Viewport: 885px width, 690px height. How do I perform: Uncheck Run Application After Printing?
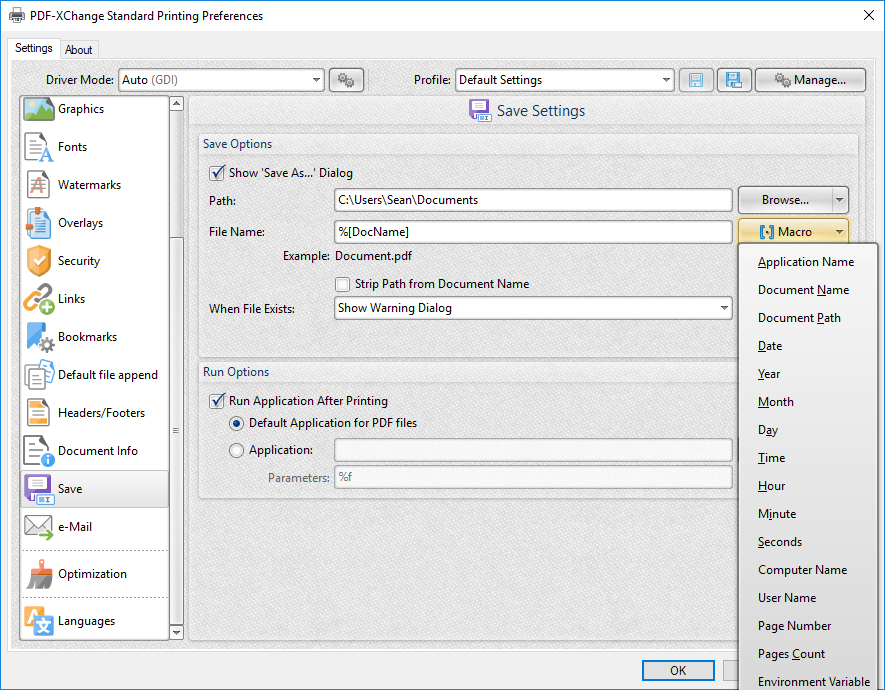coord(217,401)
